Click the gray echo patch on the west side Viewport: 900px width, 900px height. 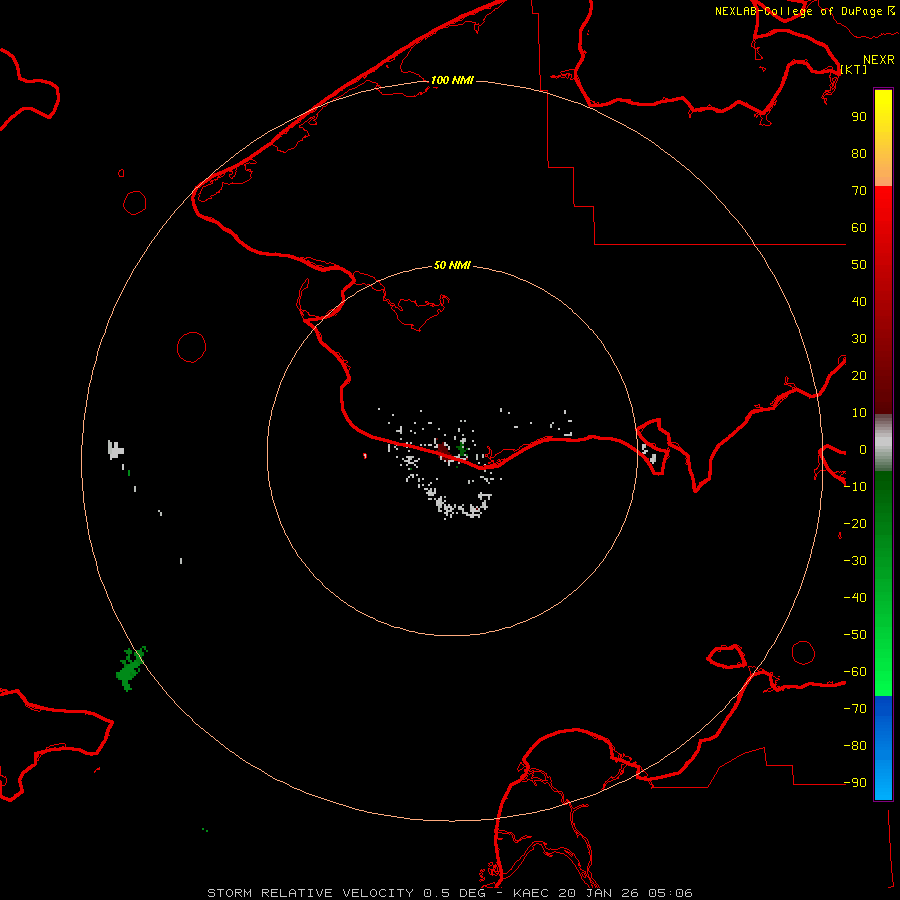(x=116, y=449)
